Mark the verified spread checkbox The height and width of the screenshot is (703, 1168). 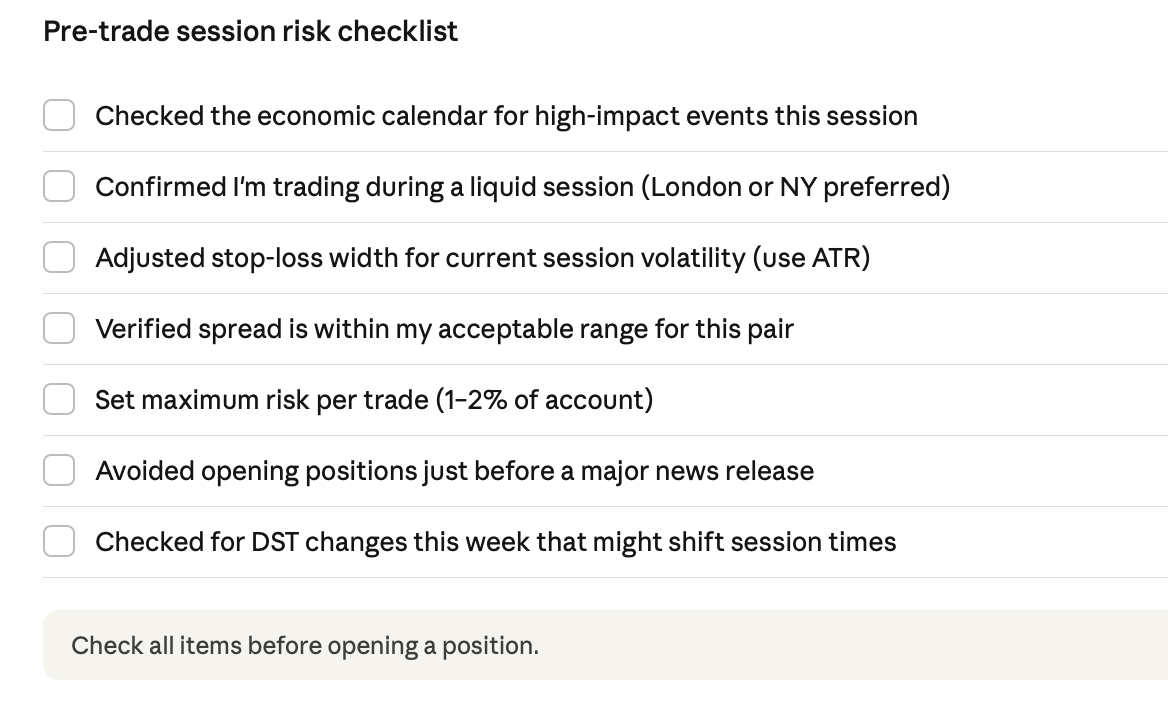click(x=59, y=328)
